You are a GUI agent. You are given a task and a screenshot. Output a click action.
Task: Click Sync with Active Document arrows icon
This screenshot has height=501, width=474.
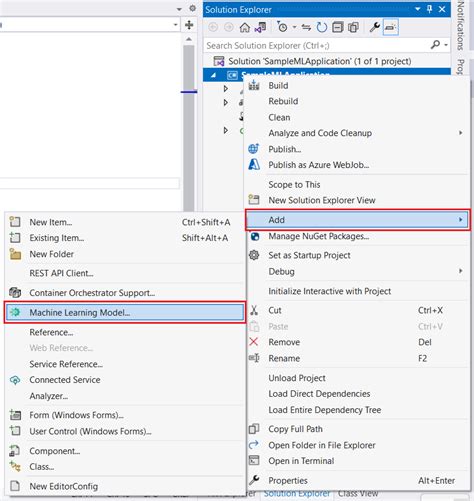(x=306, y=27)
